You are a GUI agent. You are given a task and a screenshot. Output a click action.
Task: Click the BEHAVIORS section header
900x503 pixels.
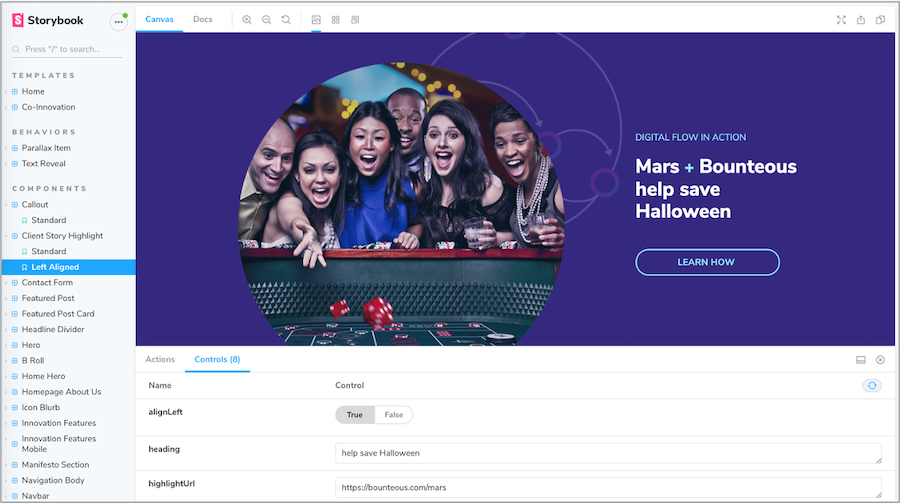click(x=44, y=131)
